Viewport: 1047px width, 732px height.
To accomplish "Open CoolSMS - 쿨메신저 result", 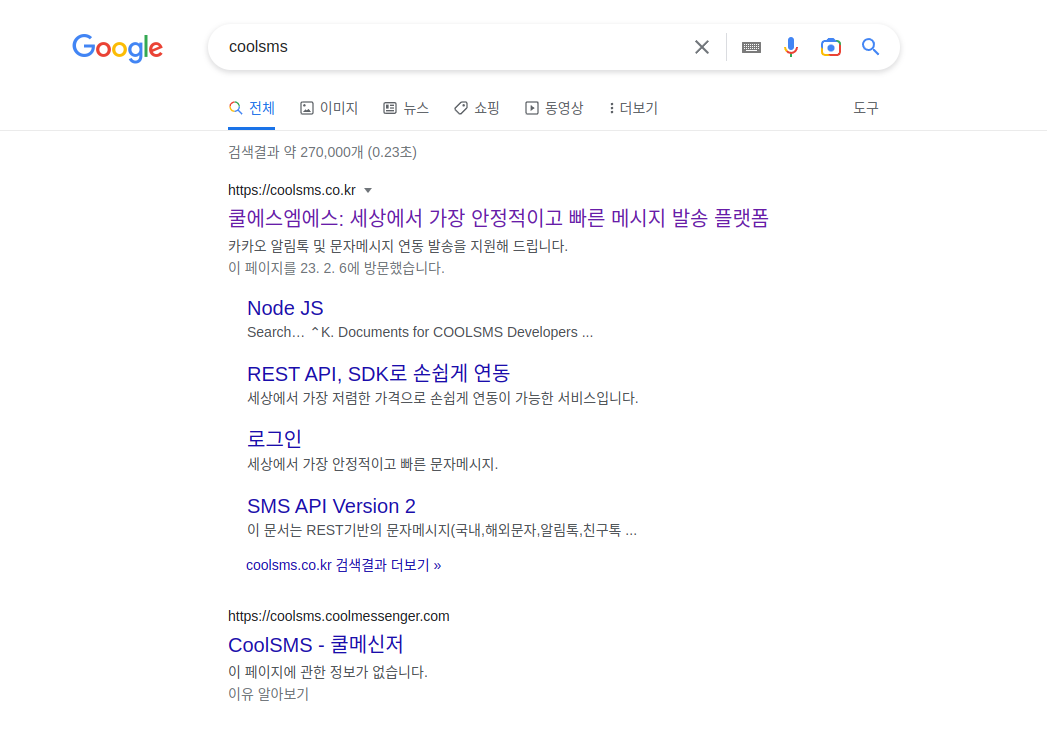I will pos(316,645).
